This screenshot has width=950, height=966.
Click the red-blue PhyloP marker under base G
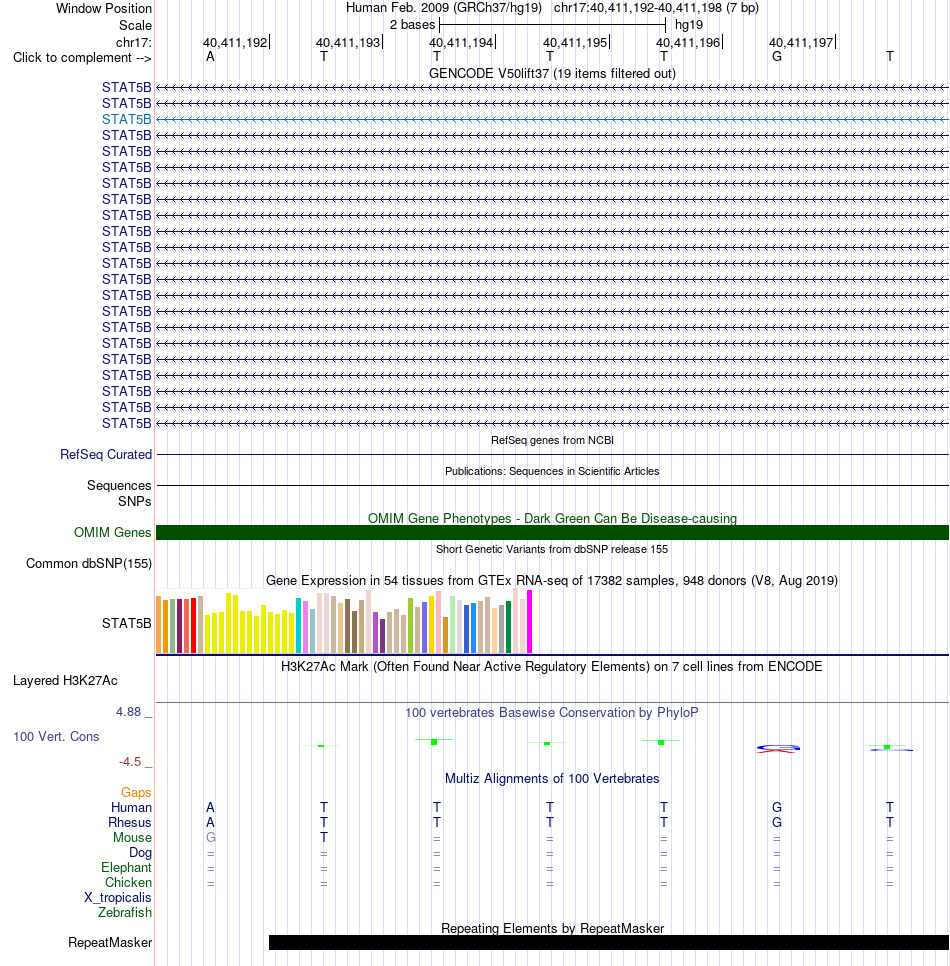[778, 749]
